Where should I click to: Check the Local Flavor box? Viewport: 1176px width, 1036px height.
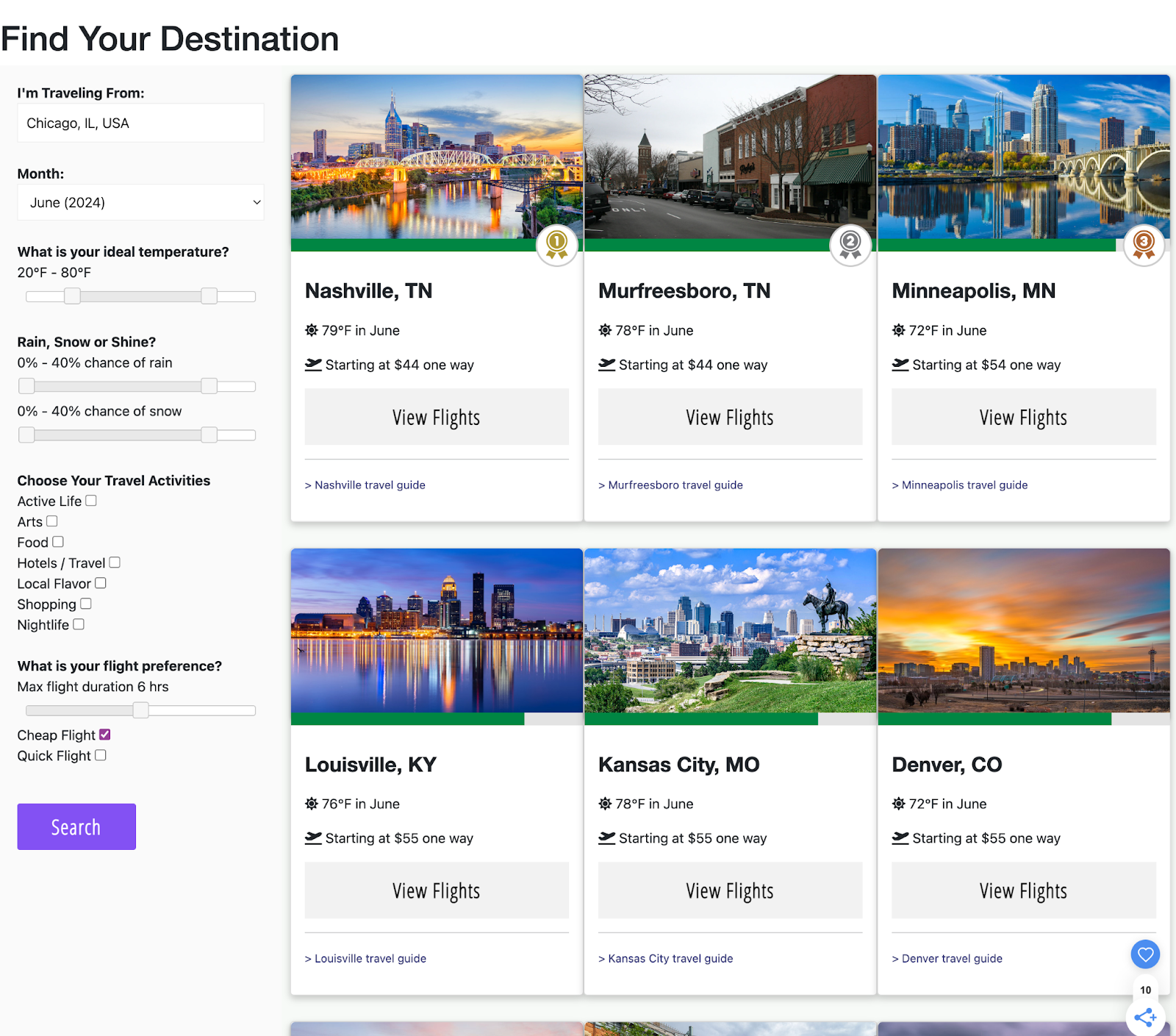click(x=101, y=583)
